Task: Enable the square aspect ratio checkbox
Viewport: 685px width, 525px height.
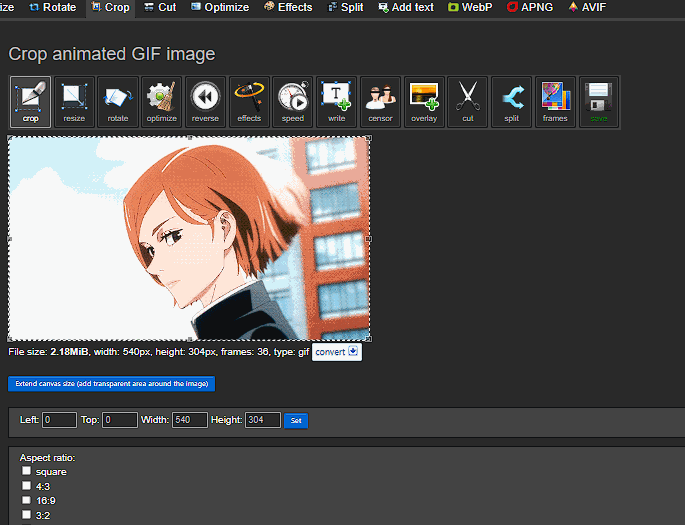Action: pyautogui.click(x=27, y=471)
